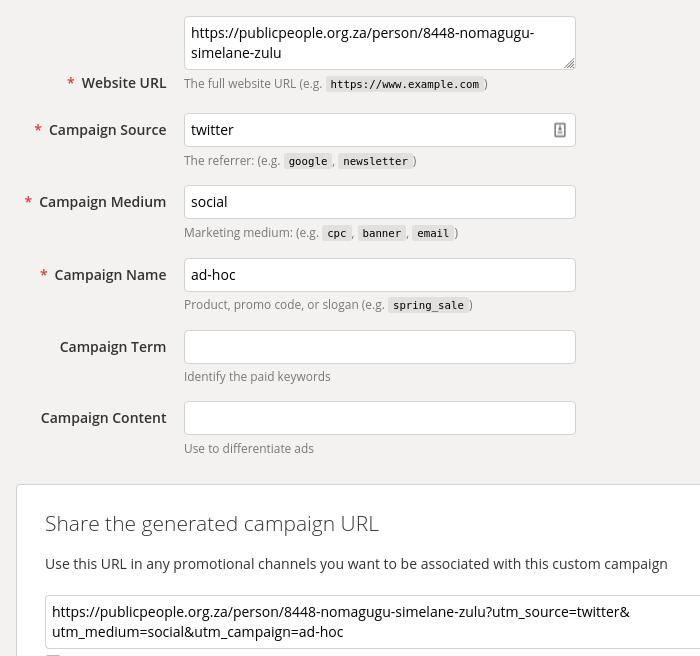Viewport: 700px width, 656px height.
Task: Click the Campaign Content label
Action: tap(104, 418)
